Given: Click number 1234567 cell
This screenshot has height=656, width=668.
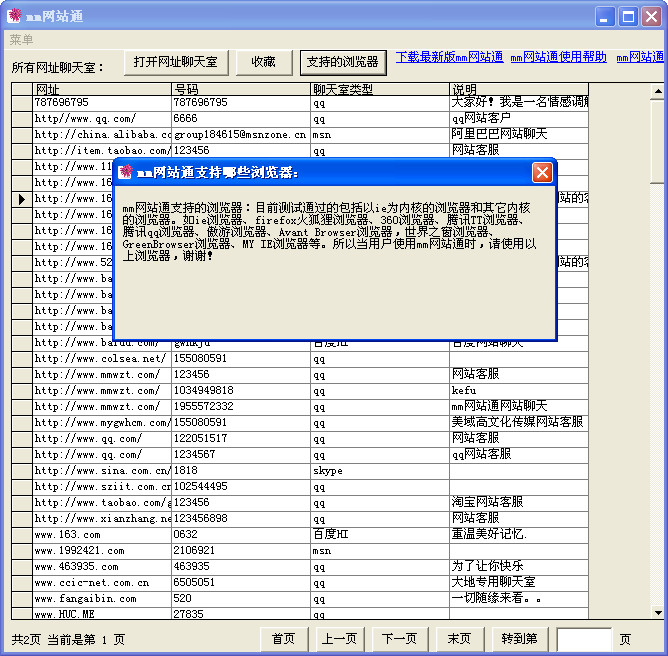Looking at the screenshot, I should point(241,455).
